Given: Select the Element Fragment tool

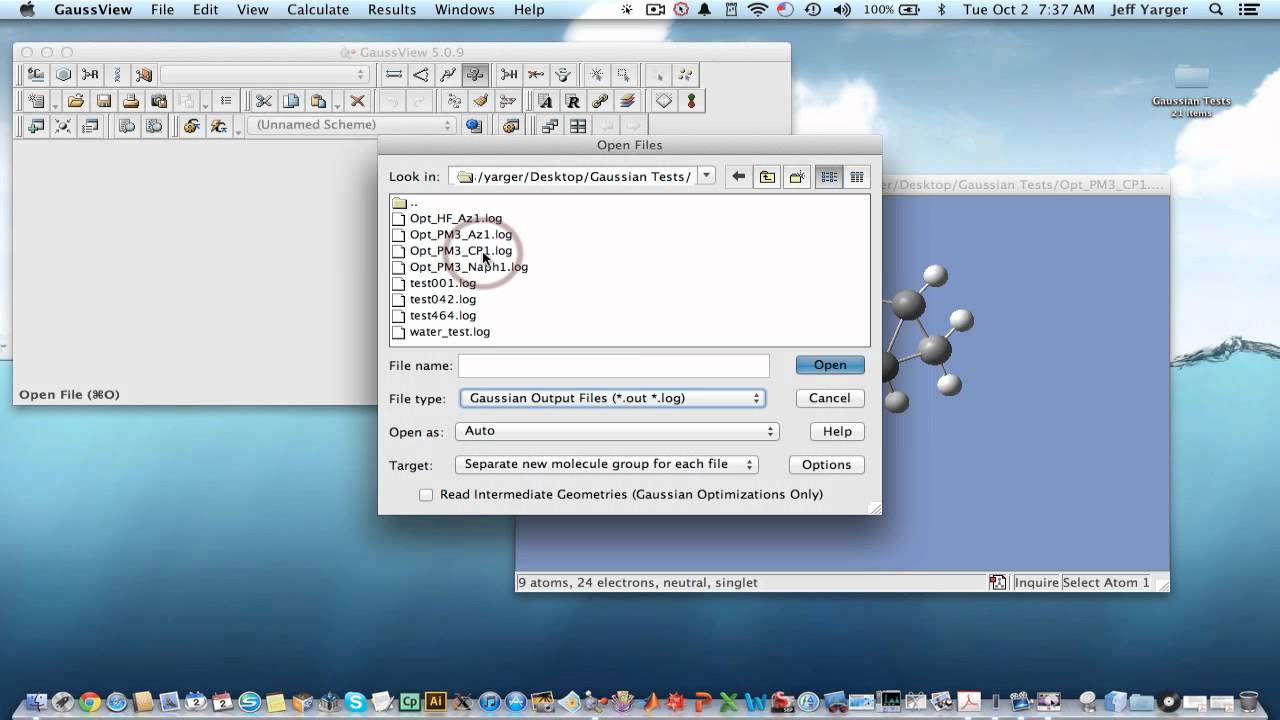Looking at the screenshot, I should (36, 74).
